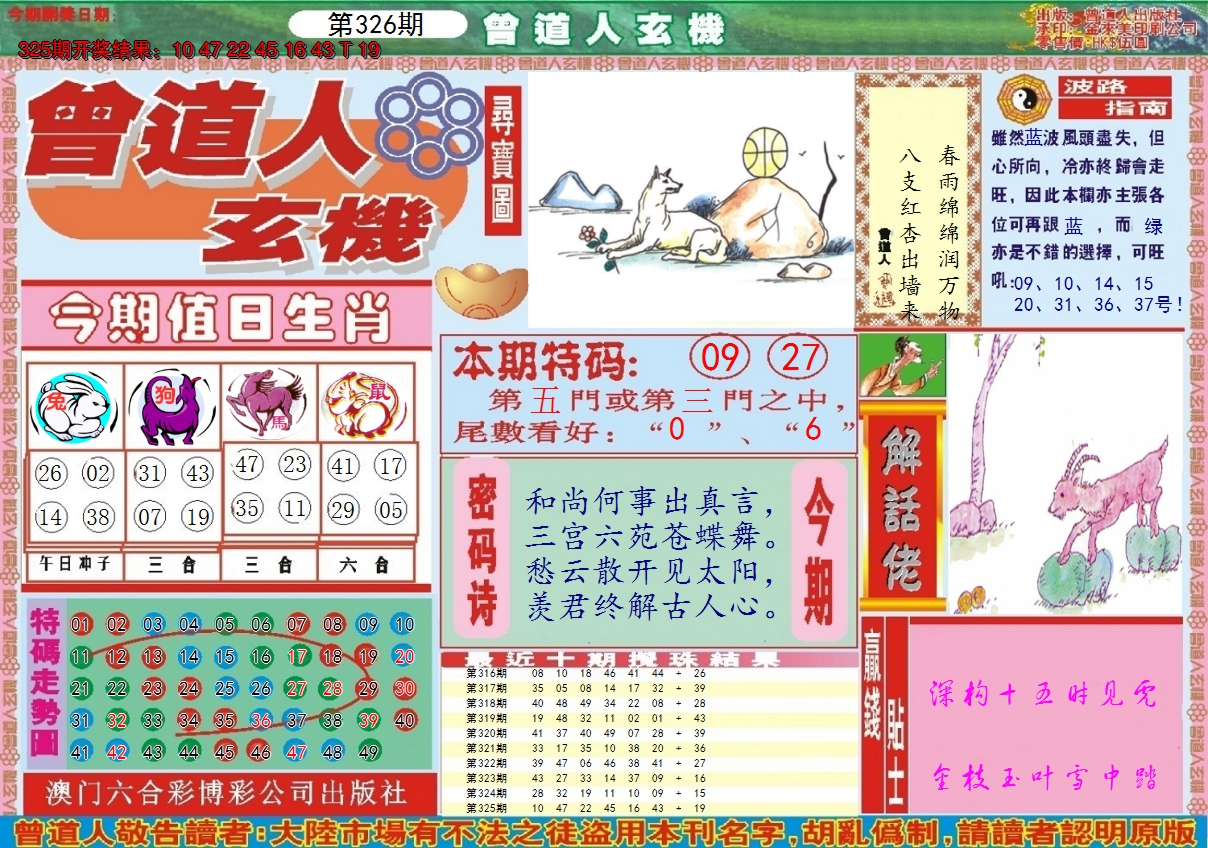Click the 第326期 issue label
The height and width of the screenshot is (848, 1208).
376,24
